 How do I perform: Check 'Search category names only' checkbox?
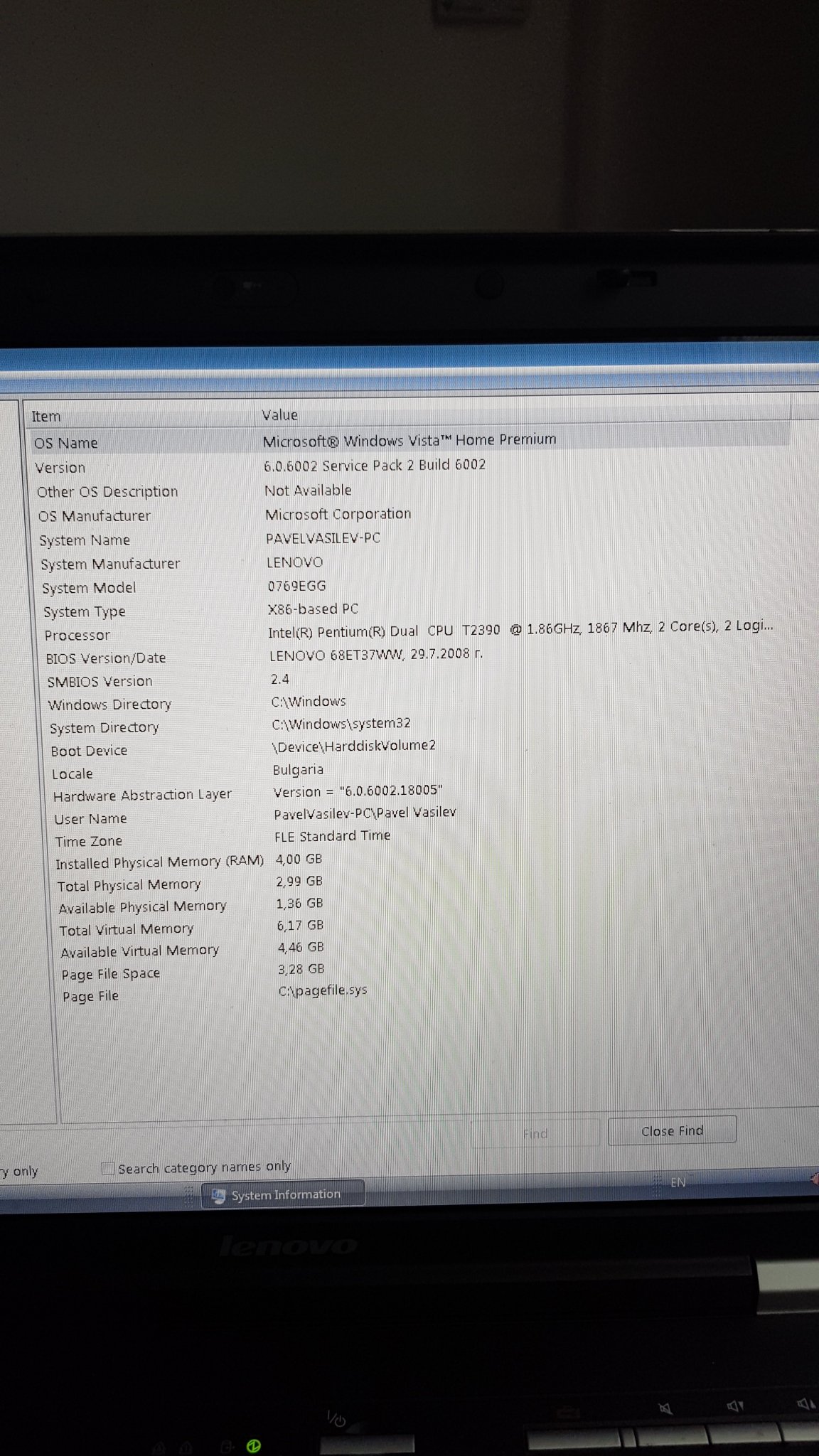(108, 1168)
